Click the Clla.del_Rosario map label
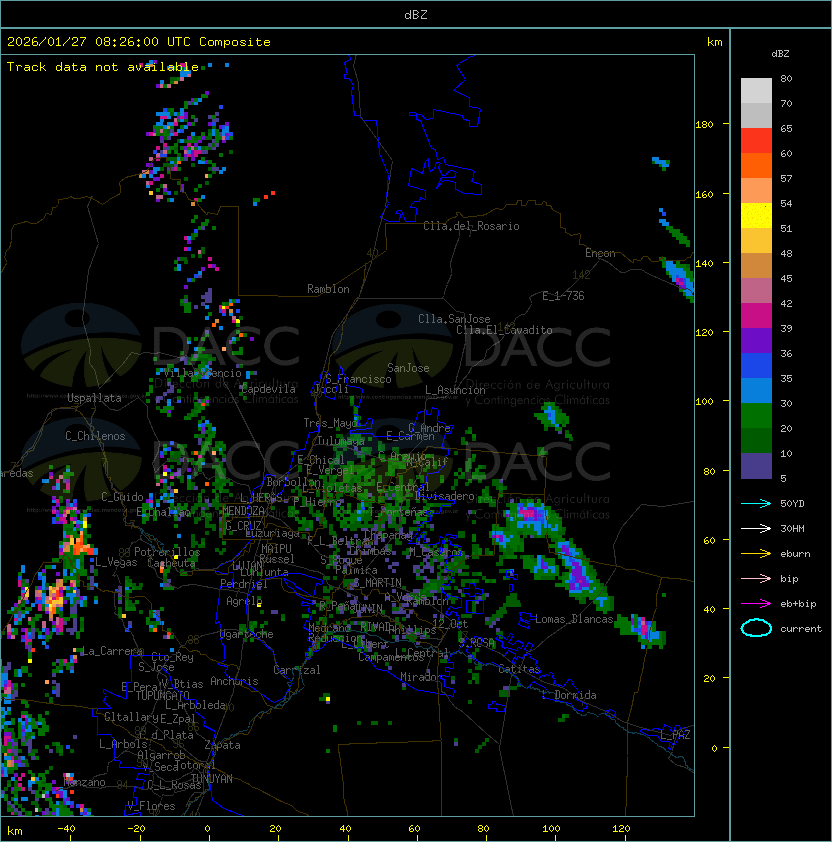The image size is (832, 842). 471,226
